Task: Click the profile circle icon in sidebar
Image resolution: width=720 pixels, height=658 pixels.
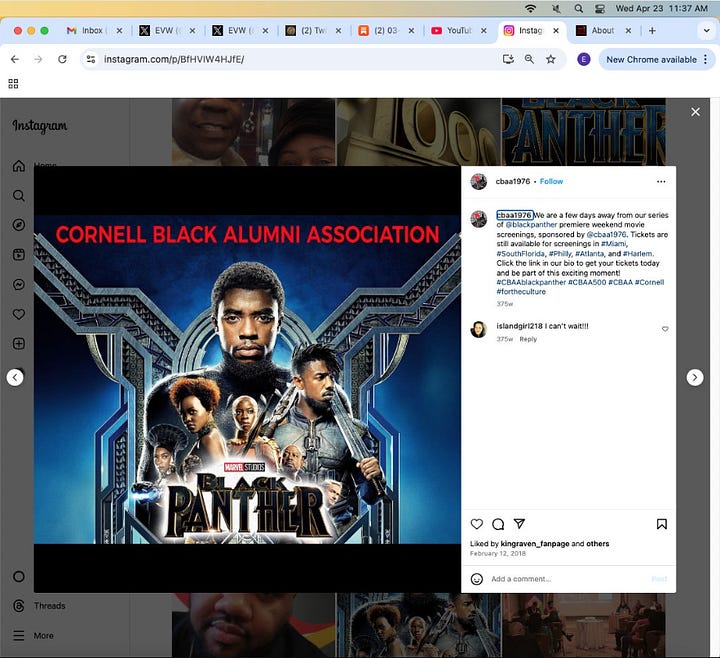Action: [19, 577]
